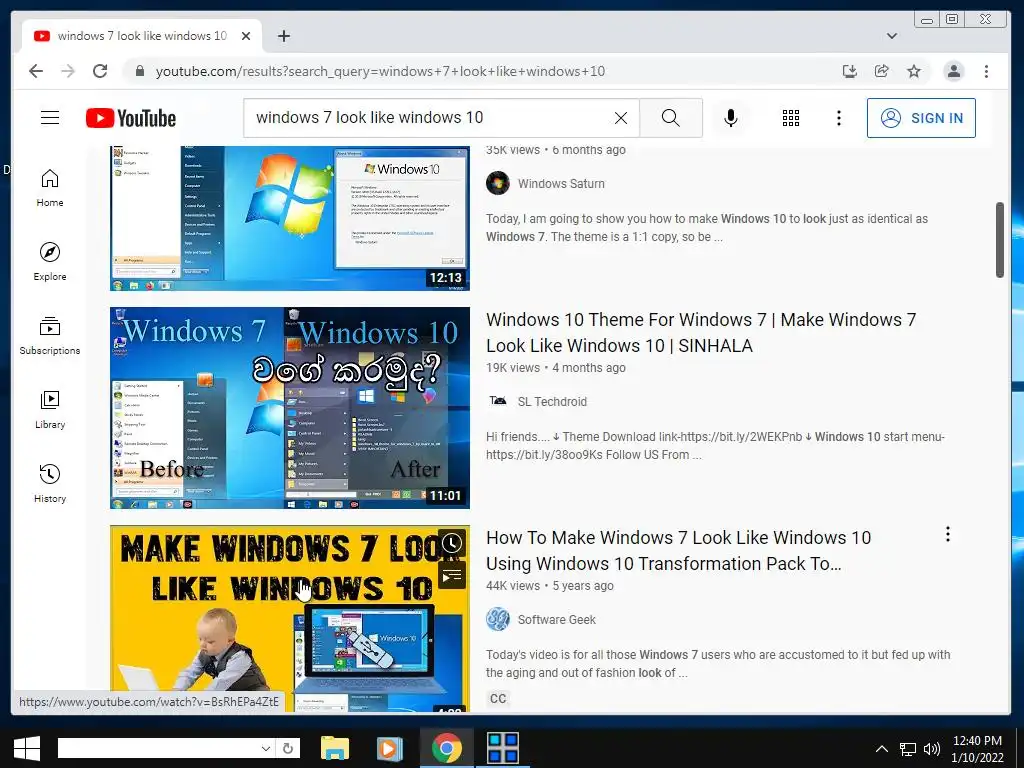Click '35K views • 6 months ago' text

point(556,150)
